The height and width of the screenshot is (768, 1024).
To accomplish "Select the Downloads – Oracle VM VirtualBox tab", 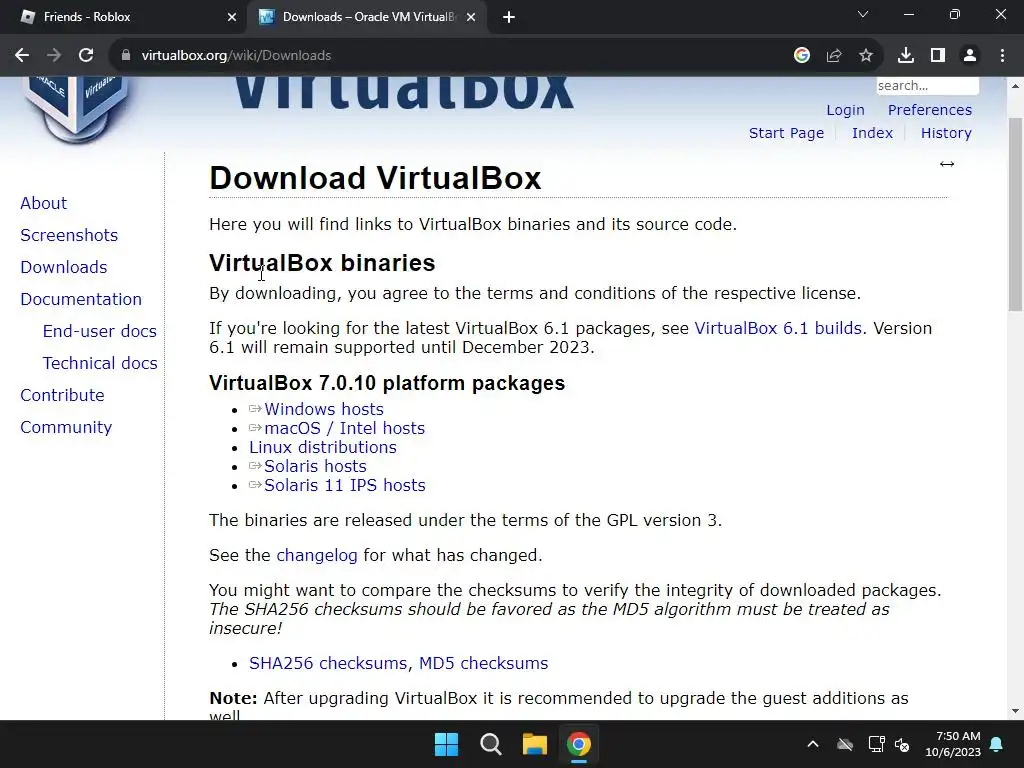I will coord(367,17).
